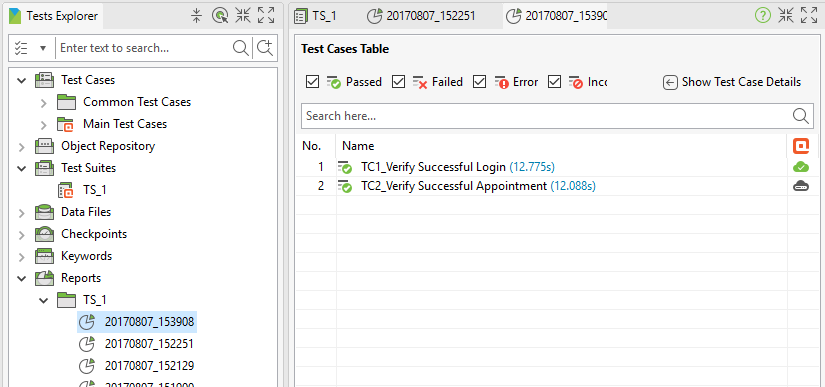This screenshot has width=825, height=387.
Task: Select Common Test Cases folder label
Action: click(137, 102)
